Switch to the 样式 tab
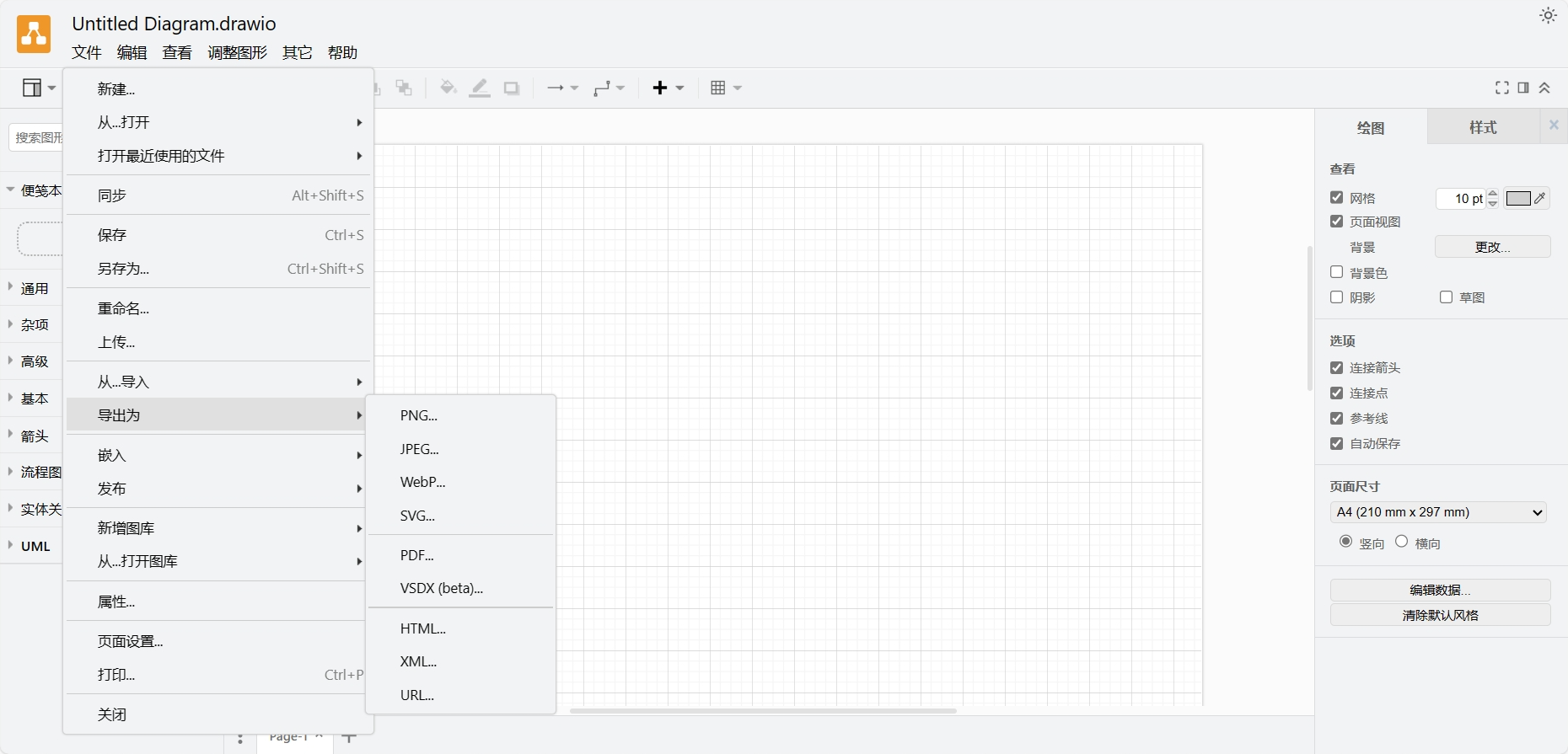The height and width of the screenshot is (754, 1568). (x=1483, y=127)
